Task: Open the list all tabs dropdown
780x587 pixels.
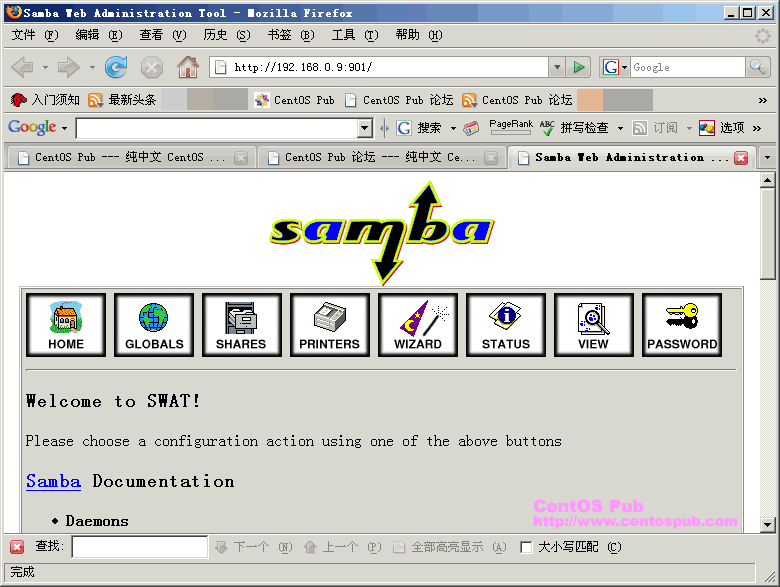Action: click(767, 158)
